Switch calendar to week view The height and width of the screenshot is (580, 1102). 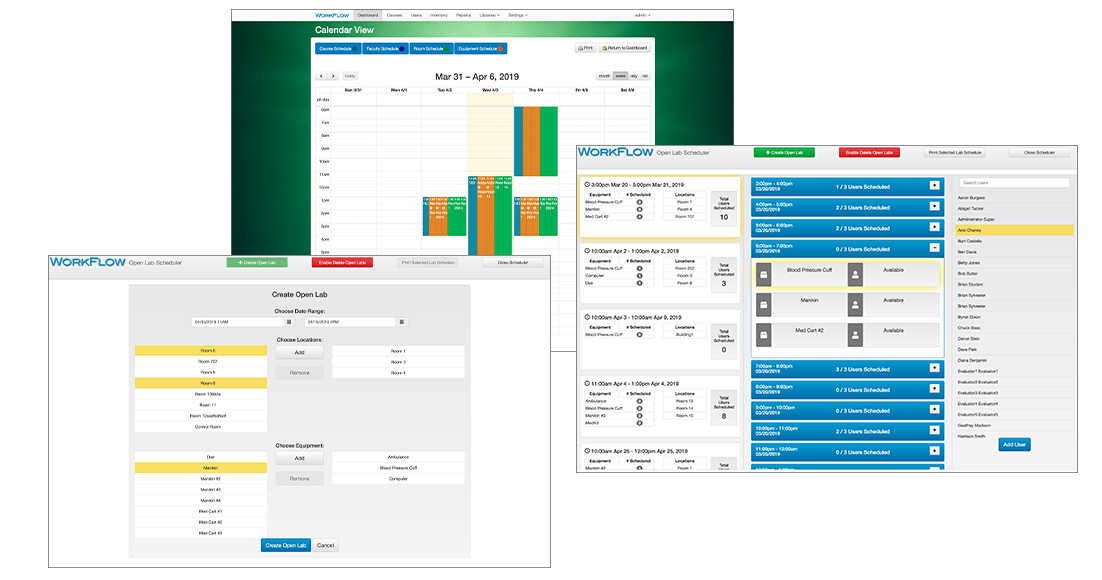(x=621, y=76)
